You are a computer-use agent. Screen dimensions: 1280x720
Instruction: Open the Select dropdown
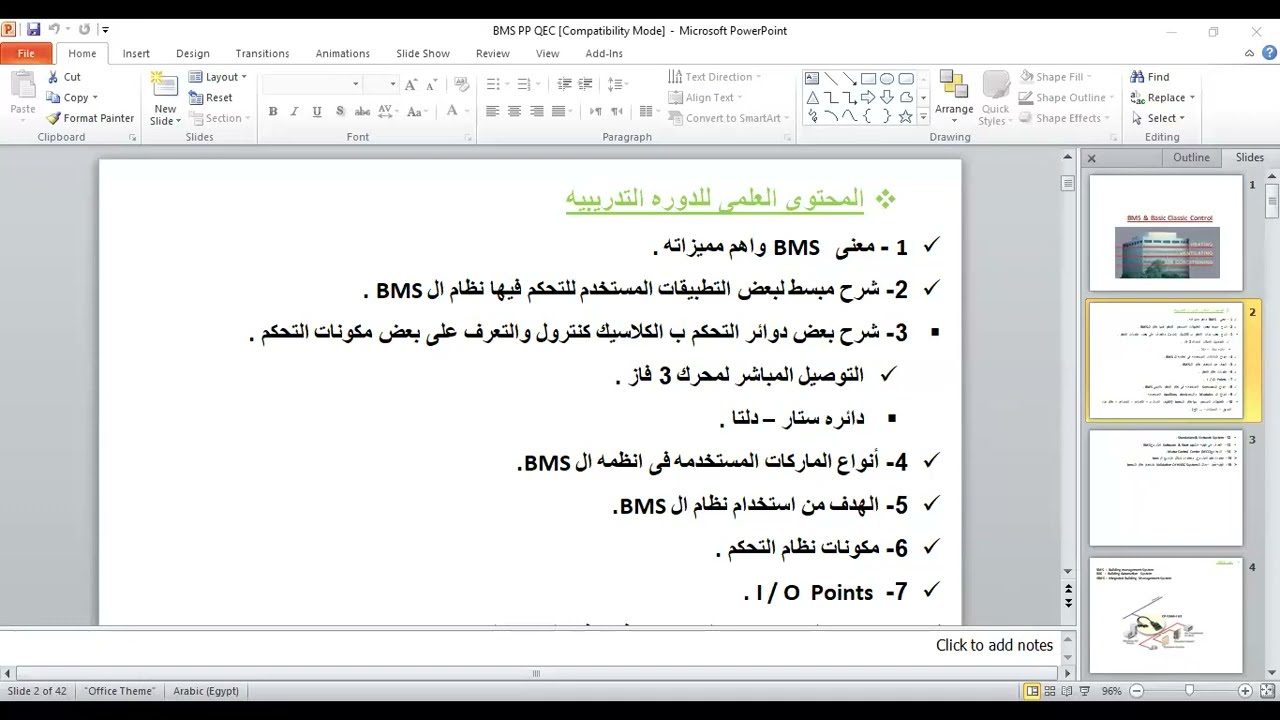point(1158,118)
